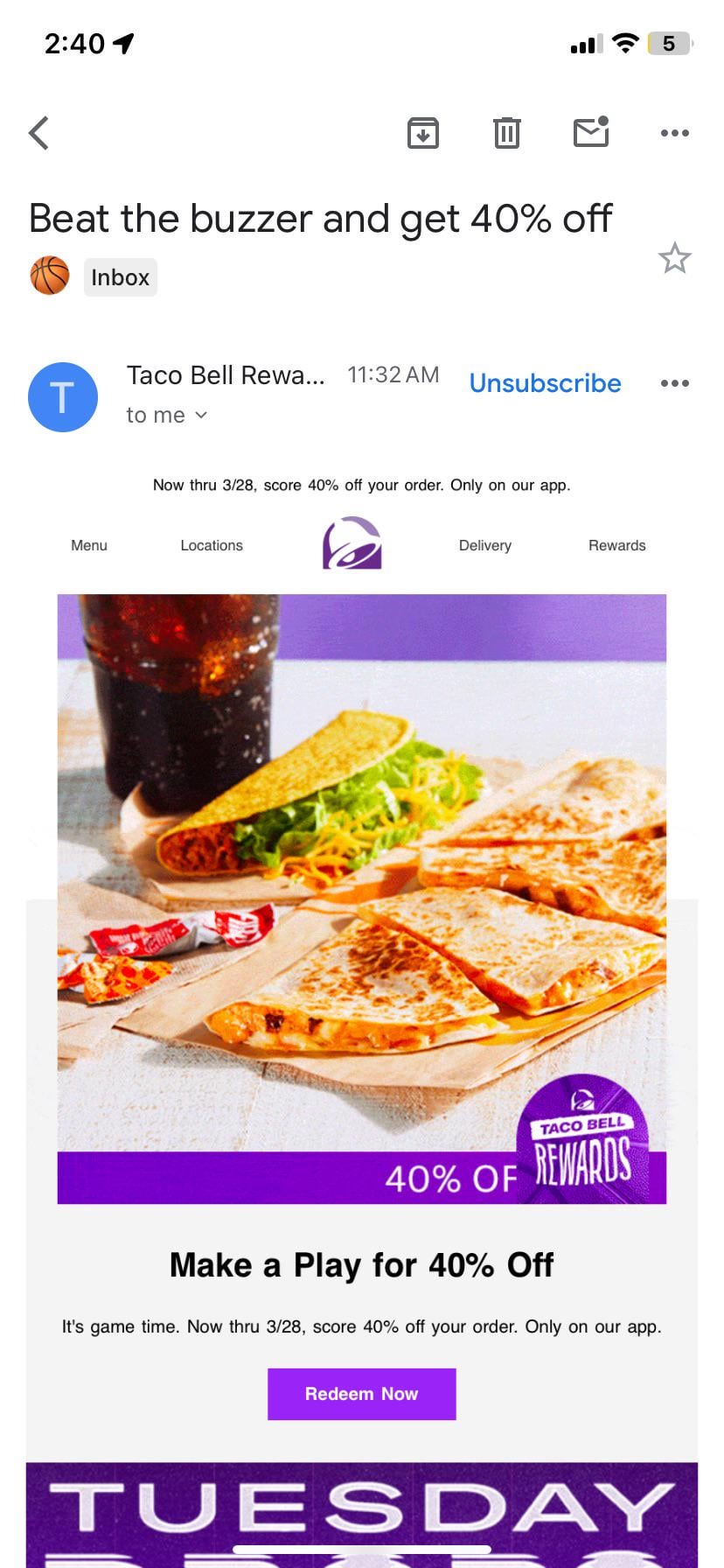Tap the Inbox label chip
724x1568 pixels.
pos(121,277)
